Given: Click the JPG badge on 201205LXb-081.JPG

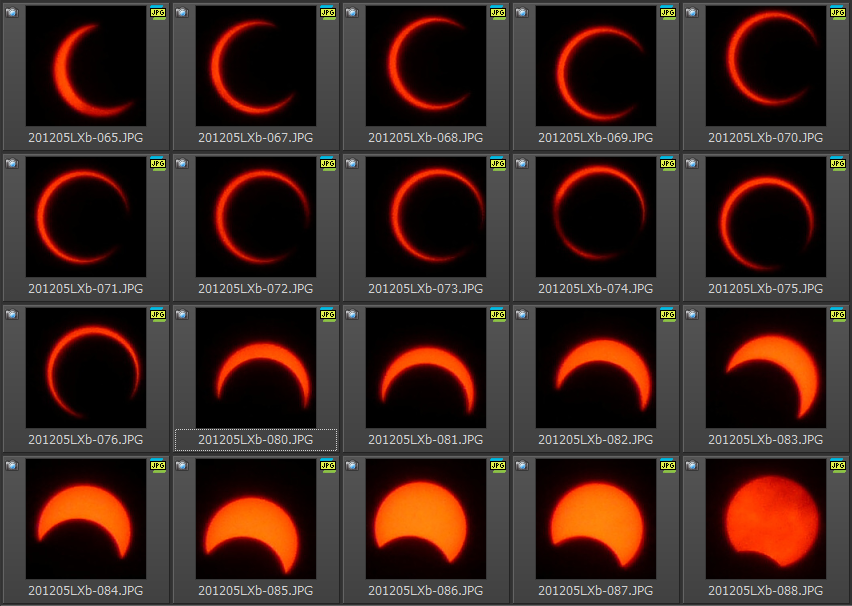Looking at the screenshot, I should [498, 315].
